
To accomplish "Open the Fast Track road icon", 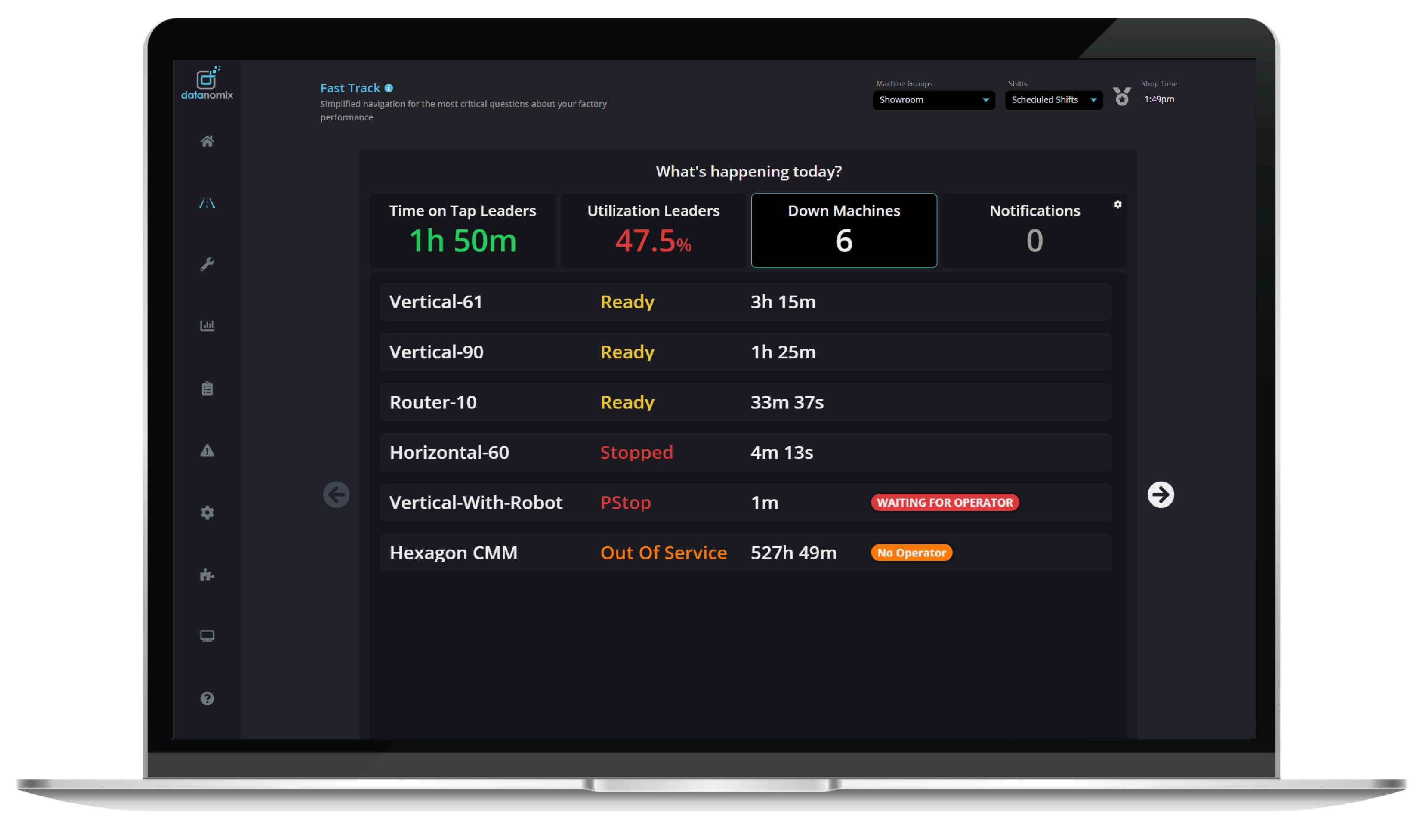I will click(207, 203).
